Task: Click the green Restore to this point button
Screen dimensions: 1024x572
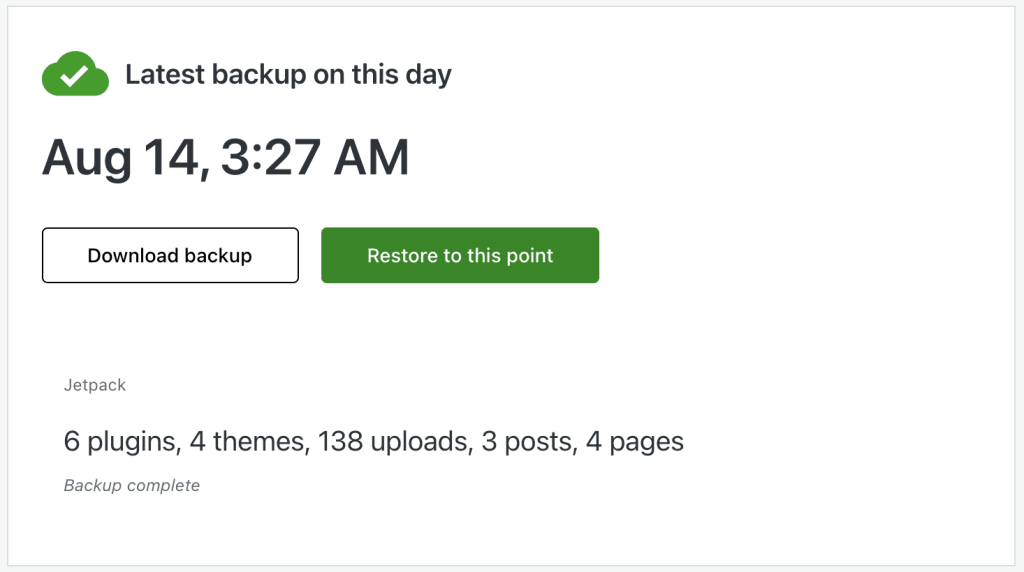Action: (x=460, y=255)
